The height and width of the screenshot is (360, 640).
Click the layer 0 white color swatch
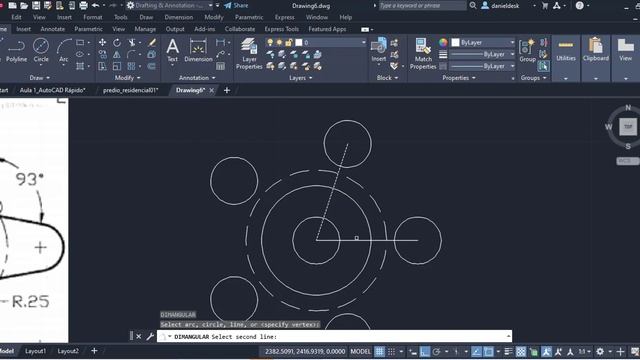(x=299, y=42)
